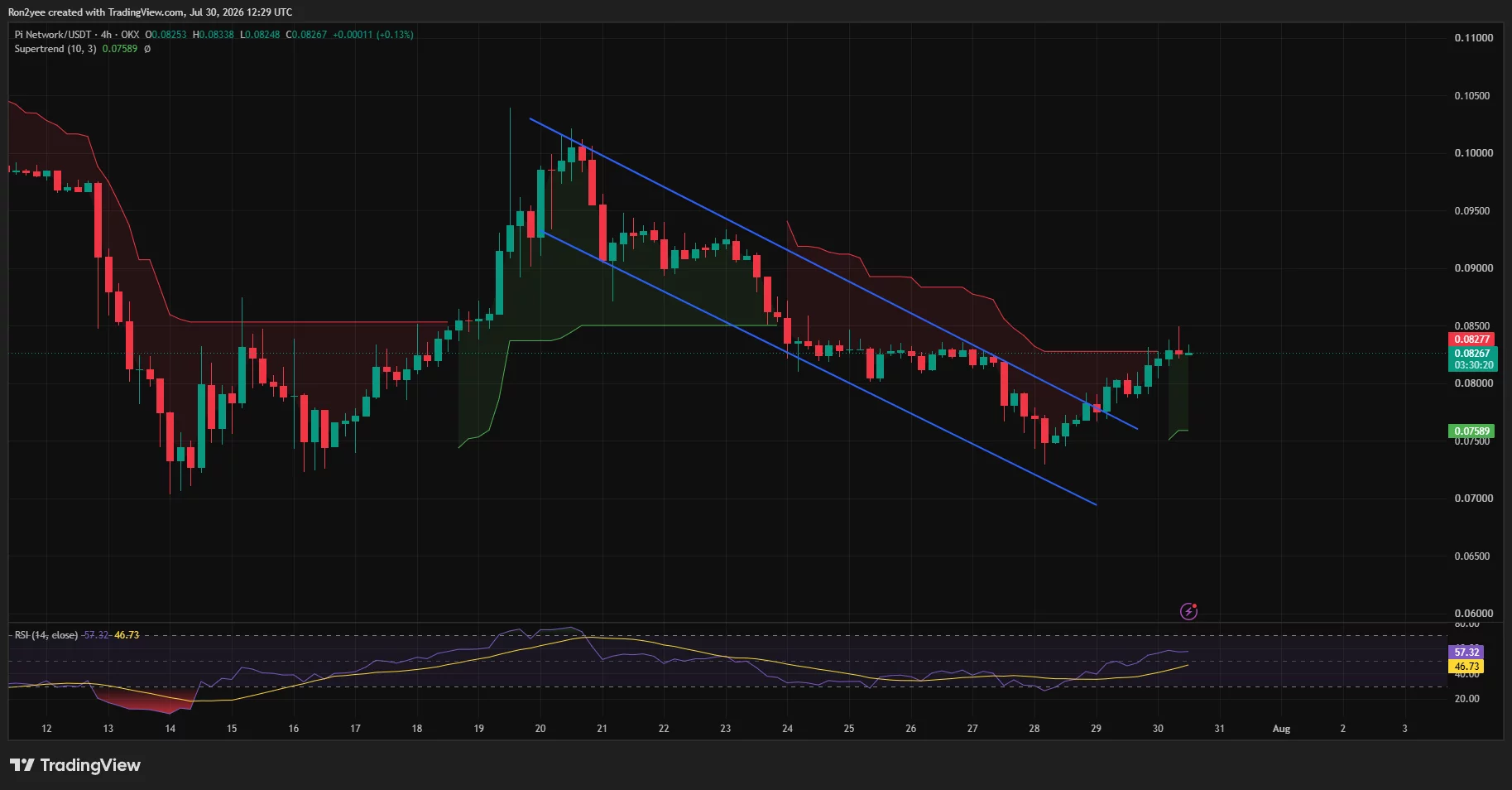Screen dimensions: 1512x790
Task: Click the green 0.08267 current price label
Action: pos(1472,354)
